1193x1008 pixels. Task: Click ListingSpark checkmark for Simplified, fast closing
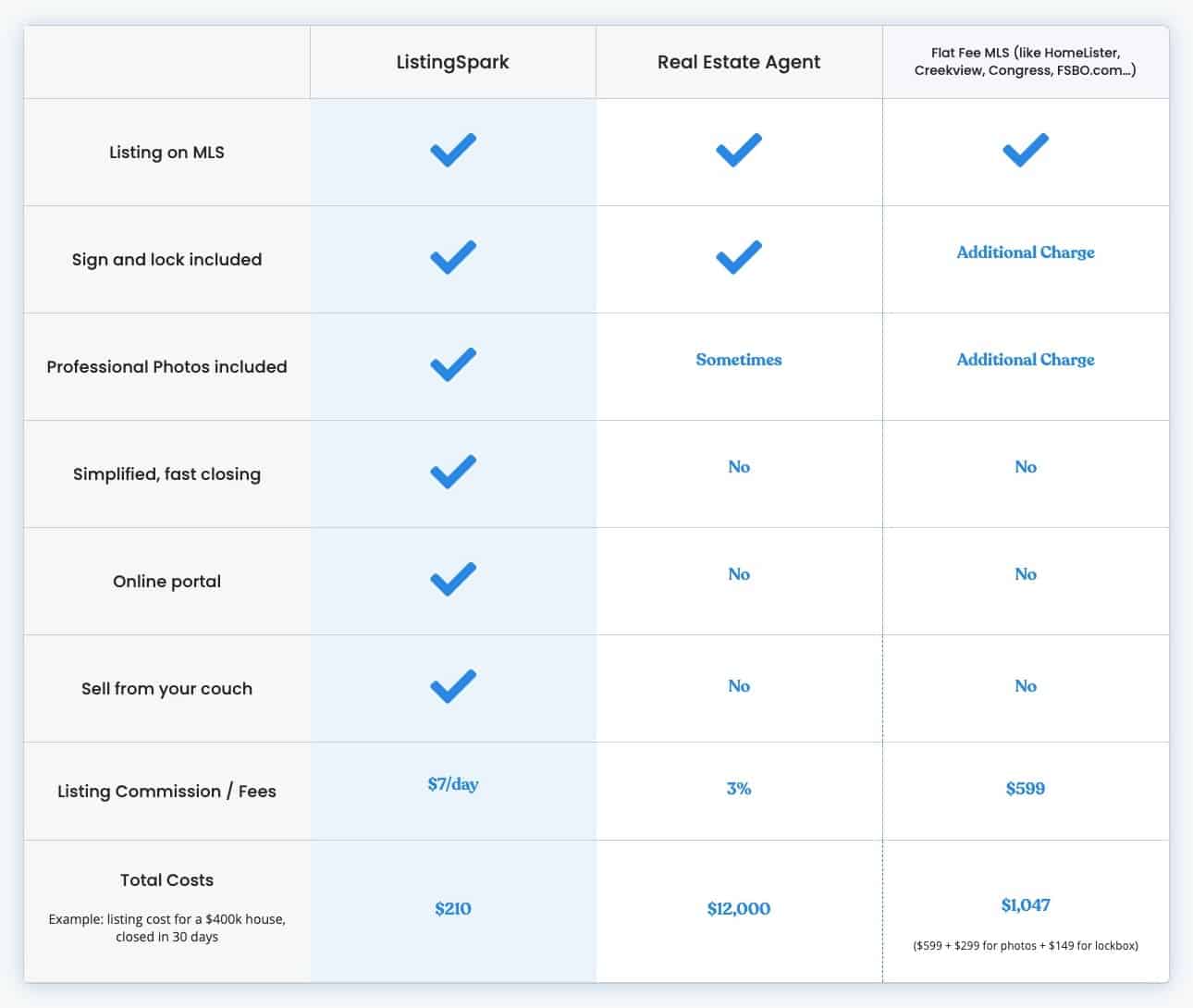[453, 472]
